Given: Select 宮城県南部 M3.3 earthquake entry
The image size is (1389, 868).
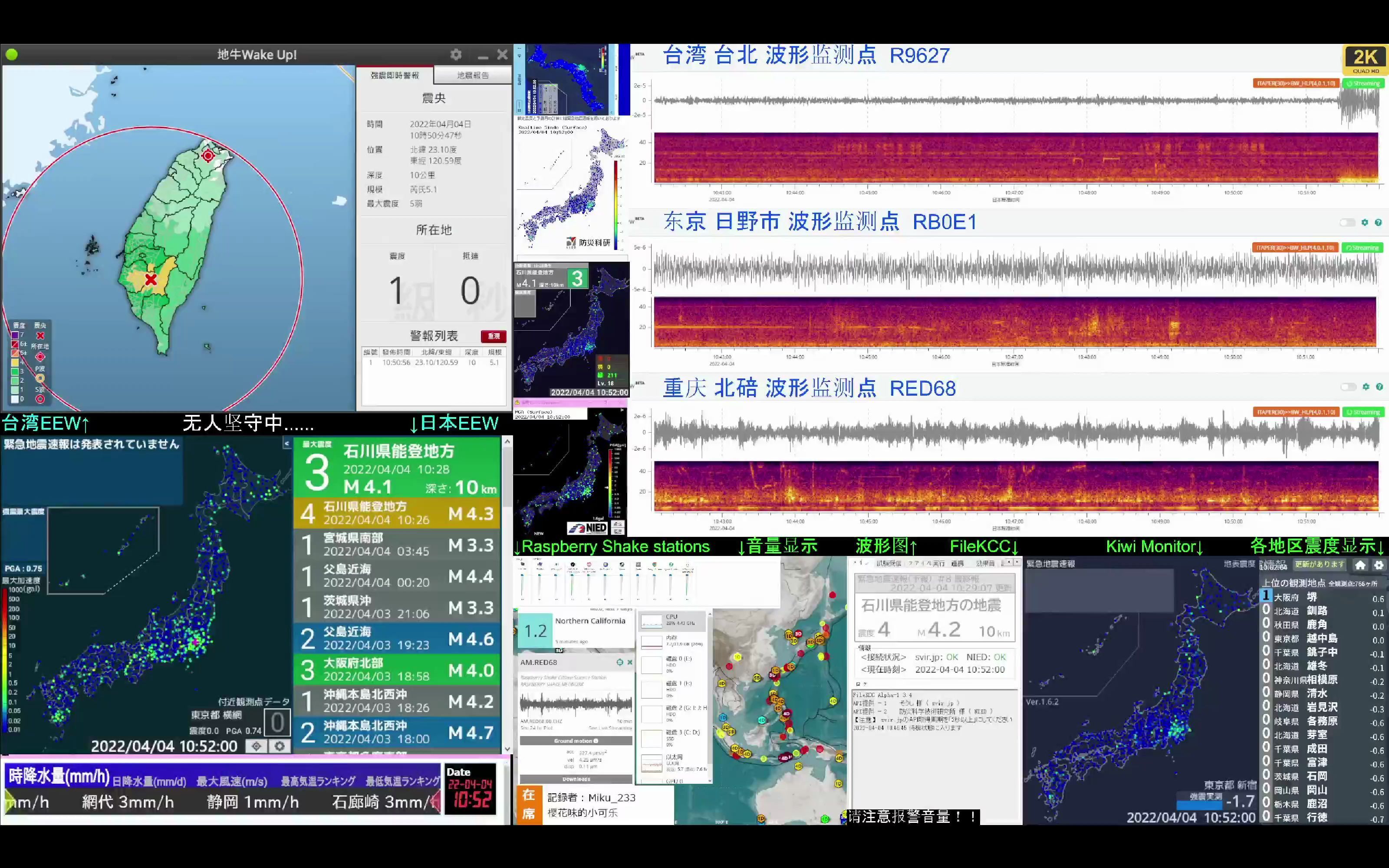Looking at the screenshot, I should (397, 544).
